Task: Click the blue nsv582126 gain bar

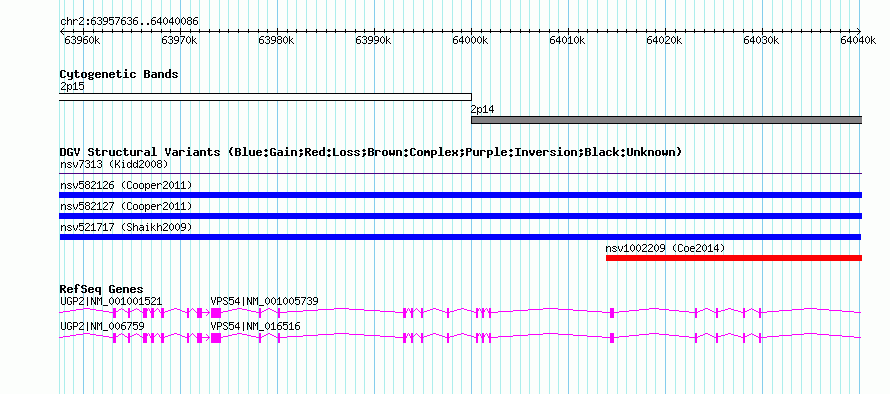Action: [460, 195]
